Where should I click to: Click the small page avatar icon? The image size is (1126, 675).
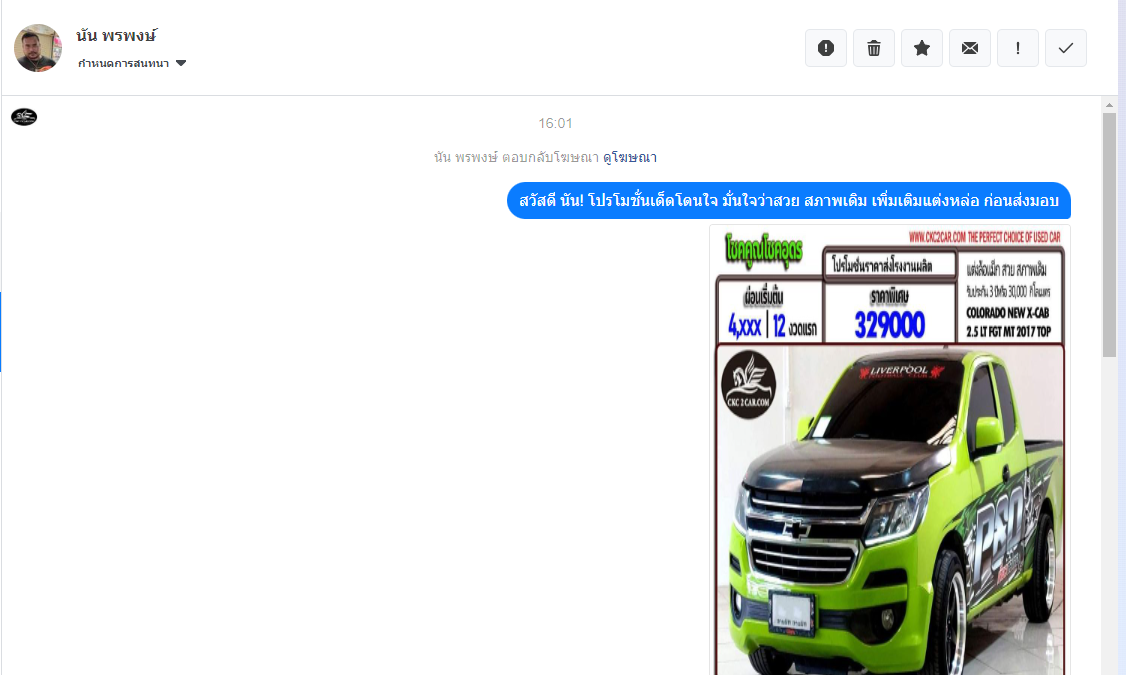(24, 117)
